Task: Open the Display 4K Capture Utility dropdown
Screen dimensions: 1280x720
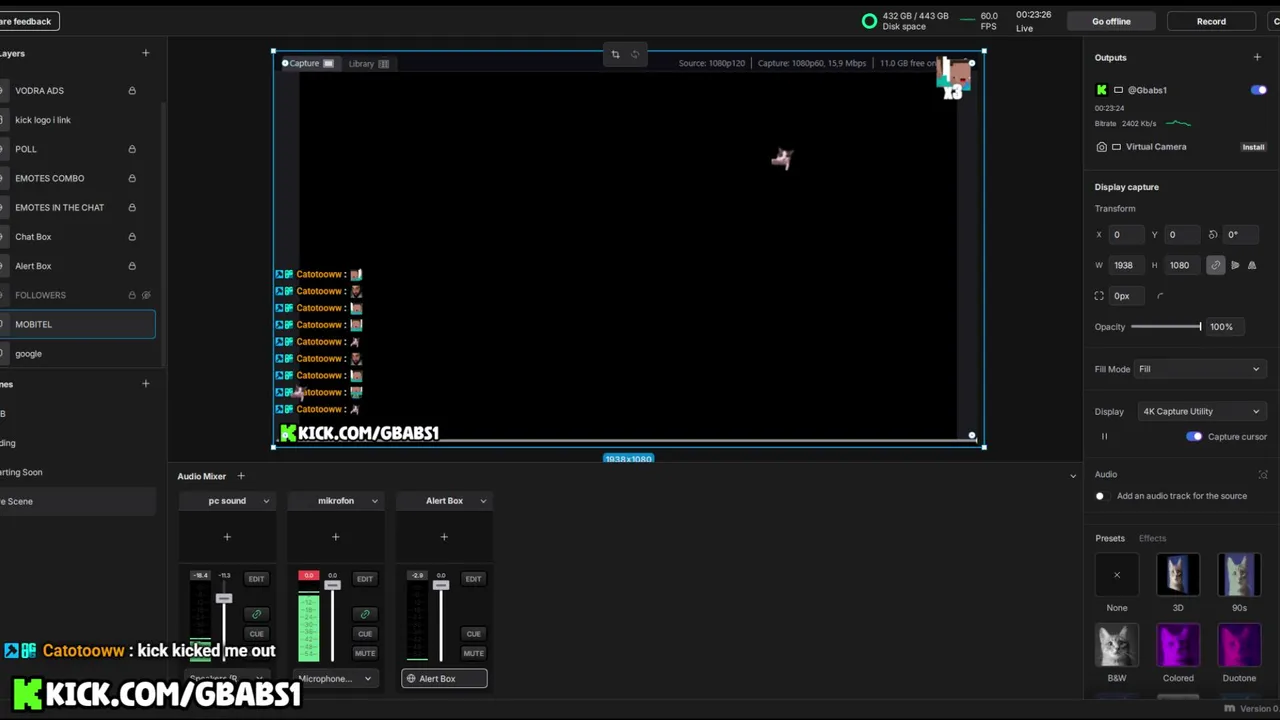Action: point(1202,412)
